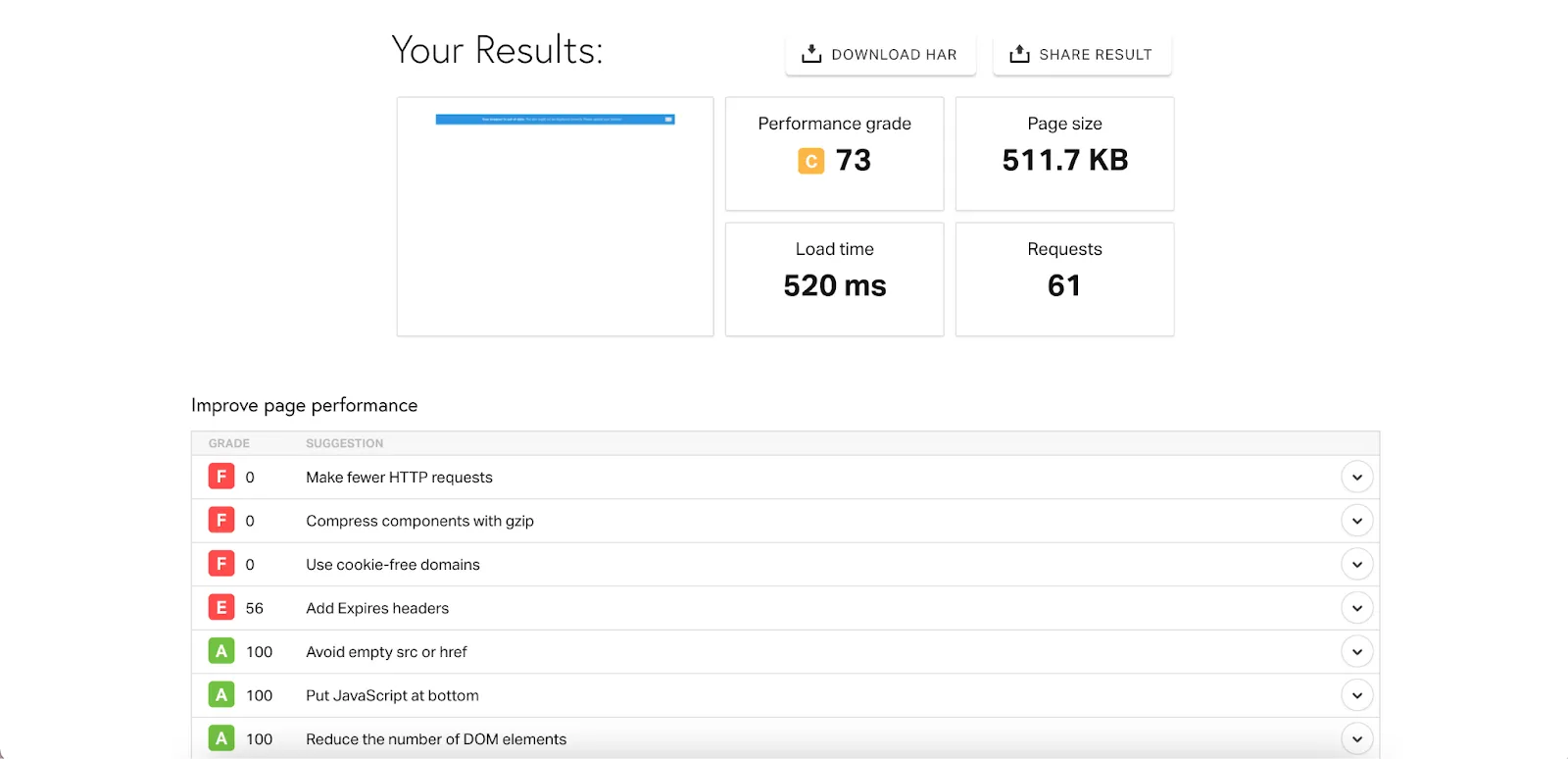Click the F grade icon beside gzip suggestion
The image size is (1568, 759).
coord(221,520)
